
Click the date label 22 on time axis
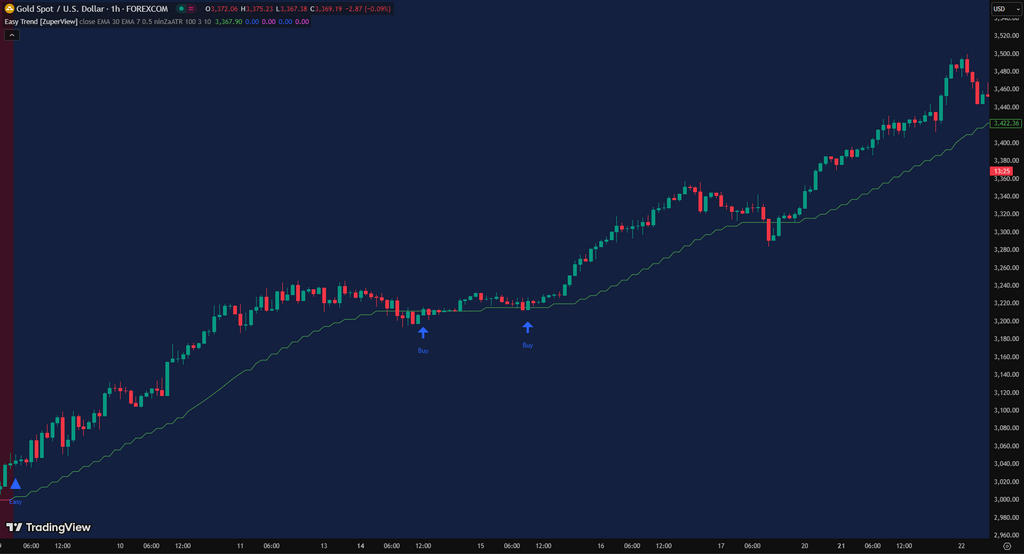point(961,546)
